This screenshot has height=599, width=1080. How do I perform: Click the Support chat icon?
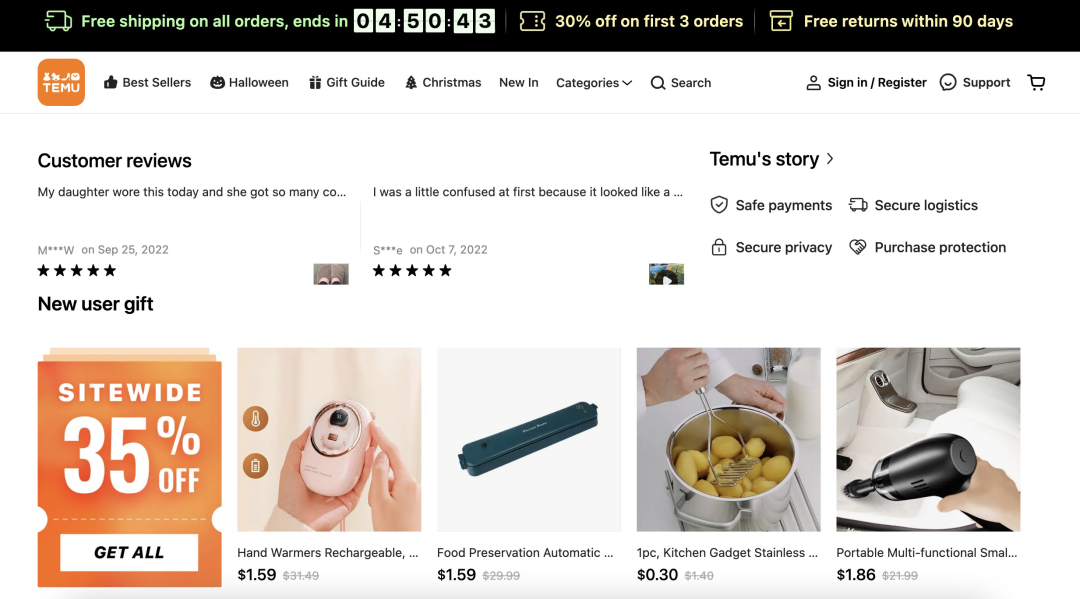pyautogui.click(x=948, y=82)
